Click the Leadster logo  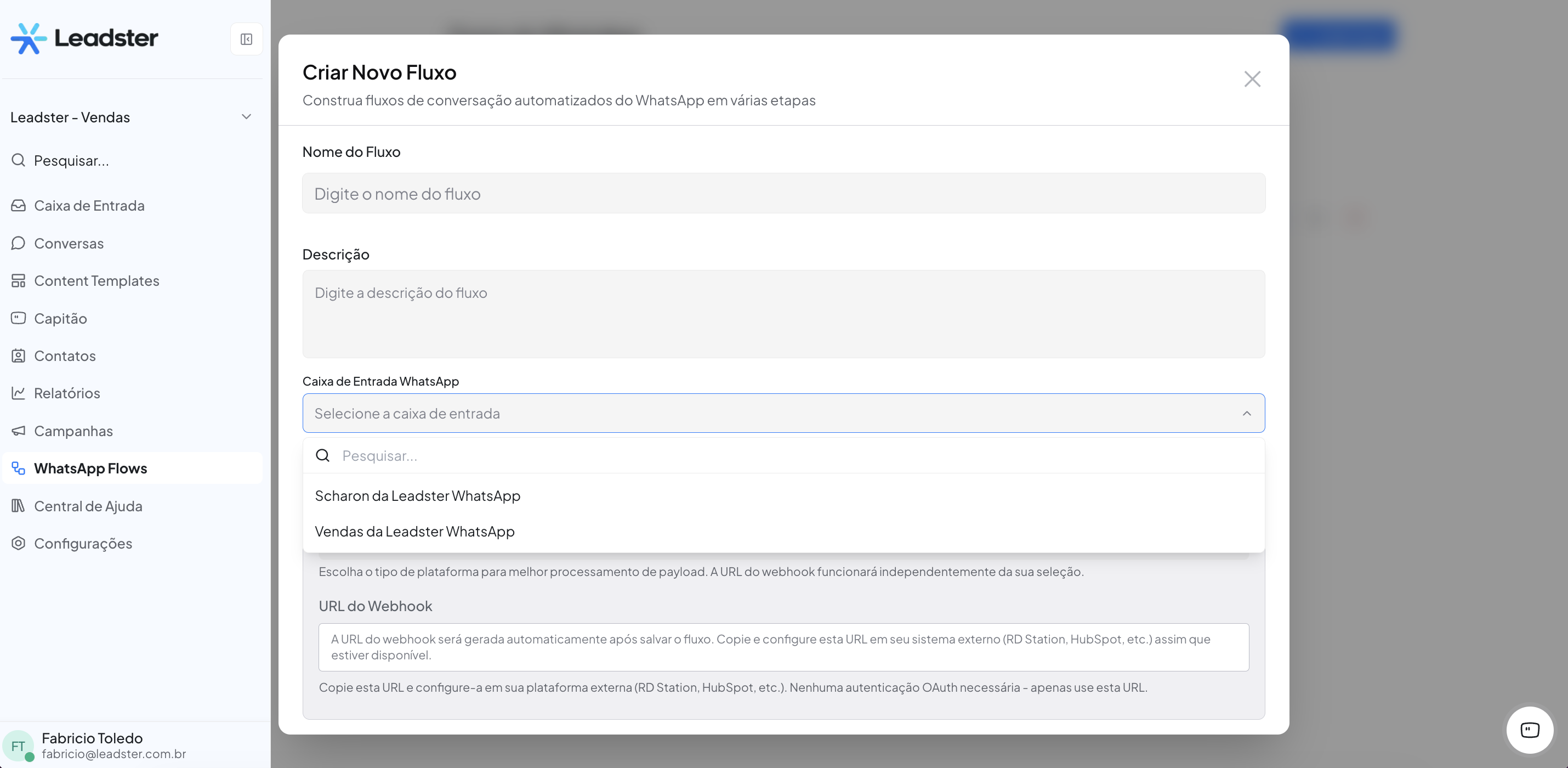(x=84, y=38)
